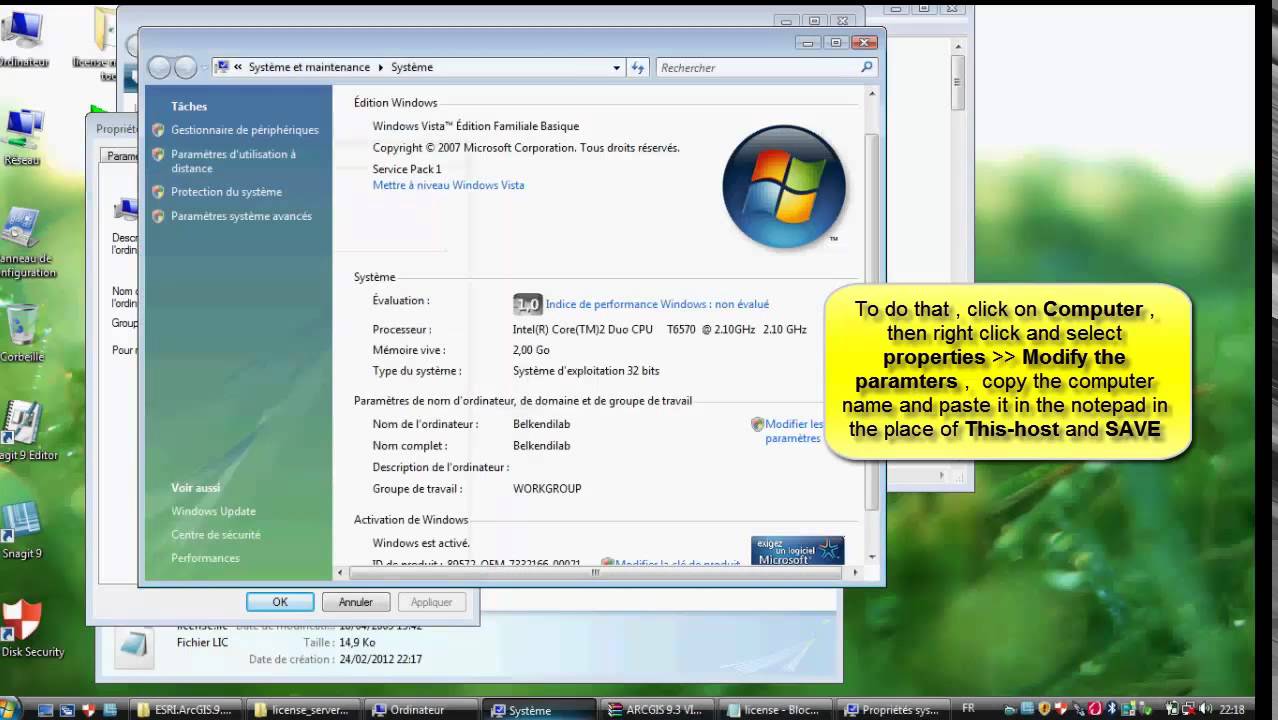Select the Belkendilab value beside Nom de l'ordinateur
Screen dimensions: 1278x720
[x=541, y=424]
